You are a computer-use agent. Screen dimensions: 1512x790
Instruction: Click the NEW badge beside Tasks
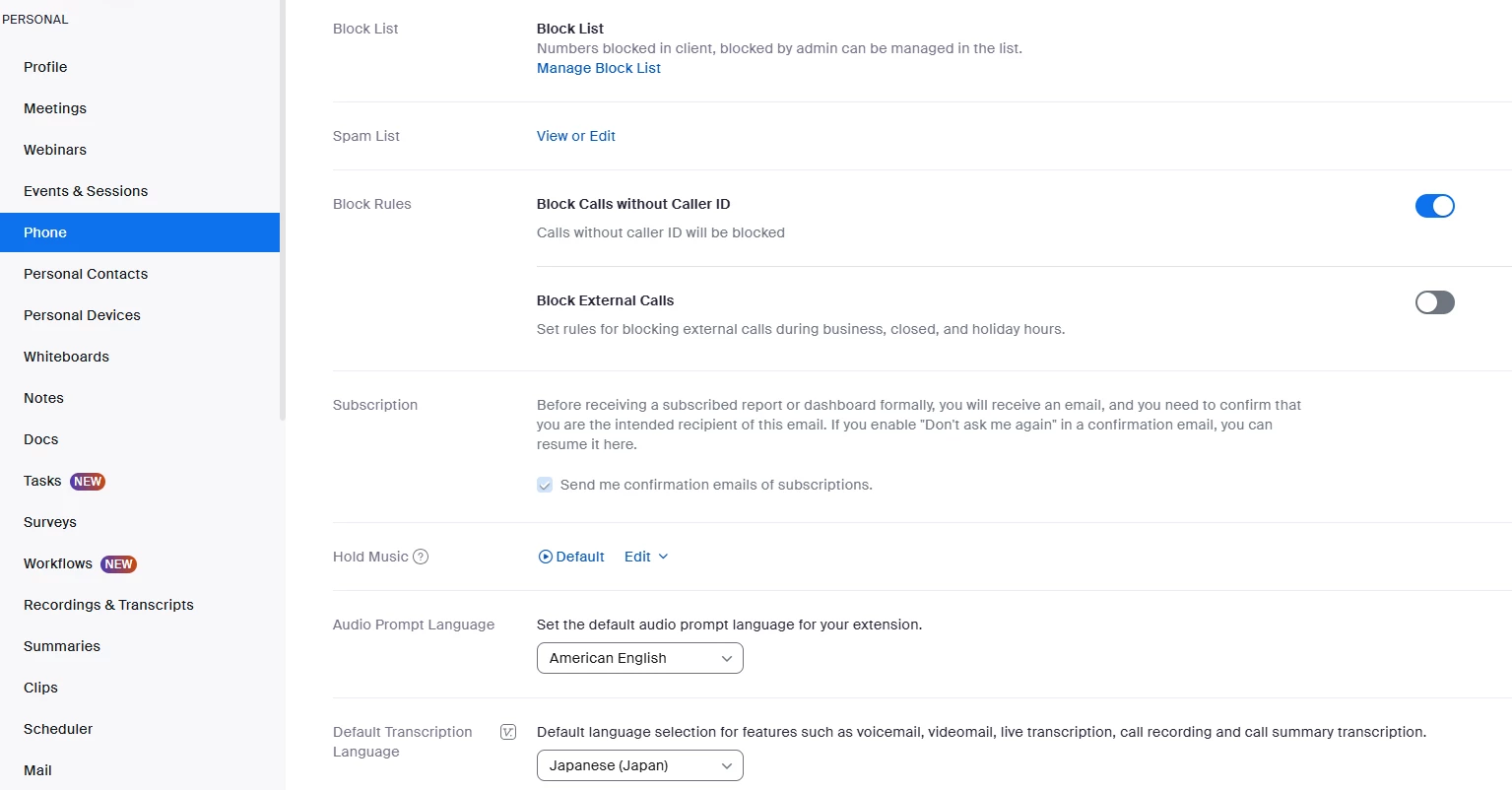coord(88,482)
